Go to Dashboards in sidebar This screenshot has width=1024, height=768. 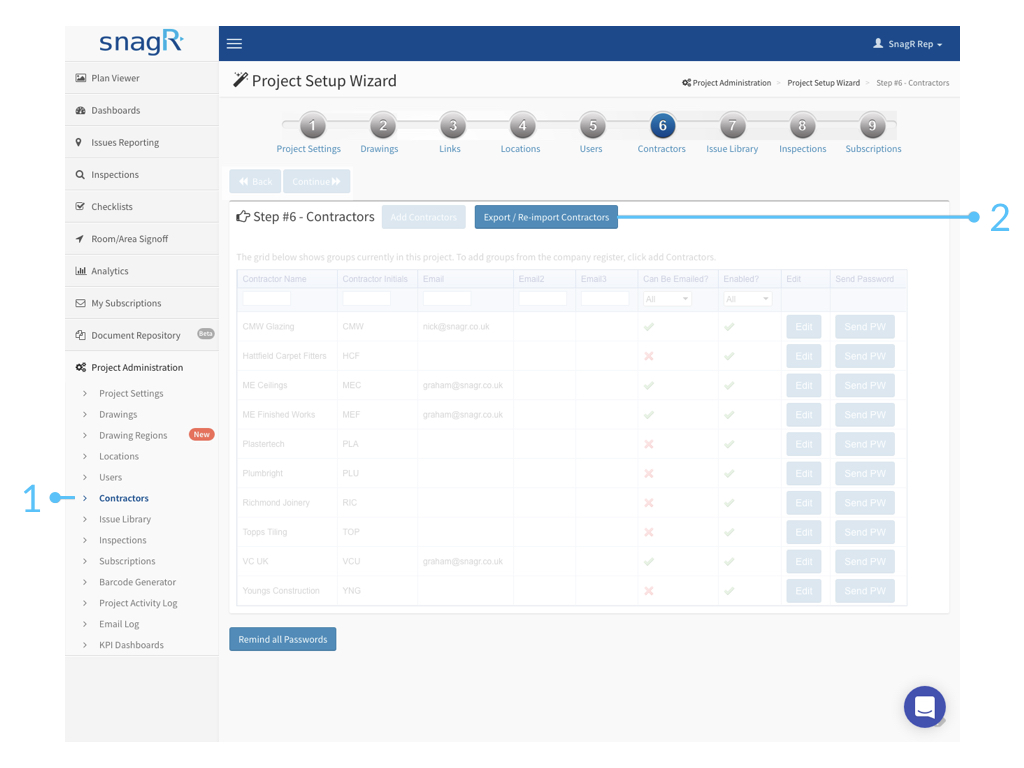142,110
